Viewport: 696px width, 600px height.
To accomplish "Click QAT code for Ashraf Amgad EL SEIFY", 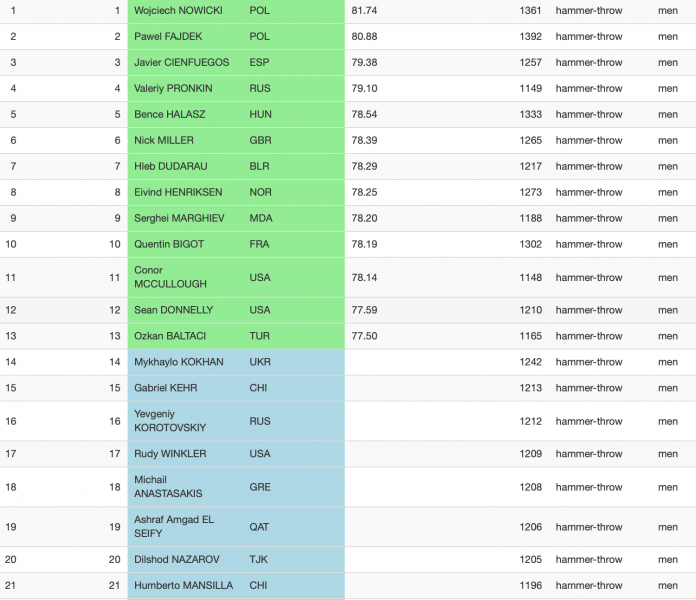I will [259, 527].
